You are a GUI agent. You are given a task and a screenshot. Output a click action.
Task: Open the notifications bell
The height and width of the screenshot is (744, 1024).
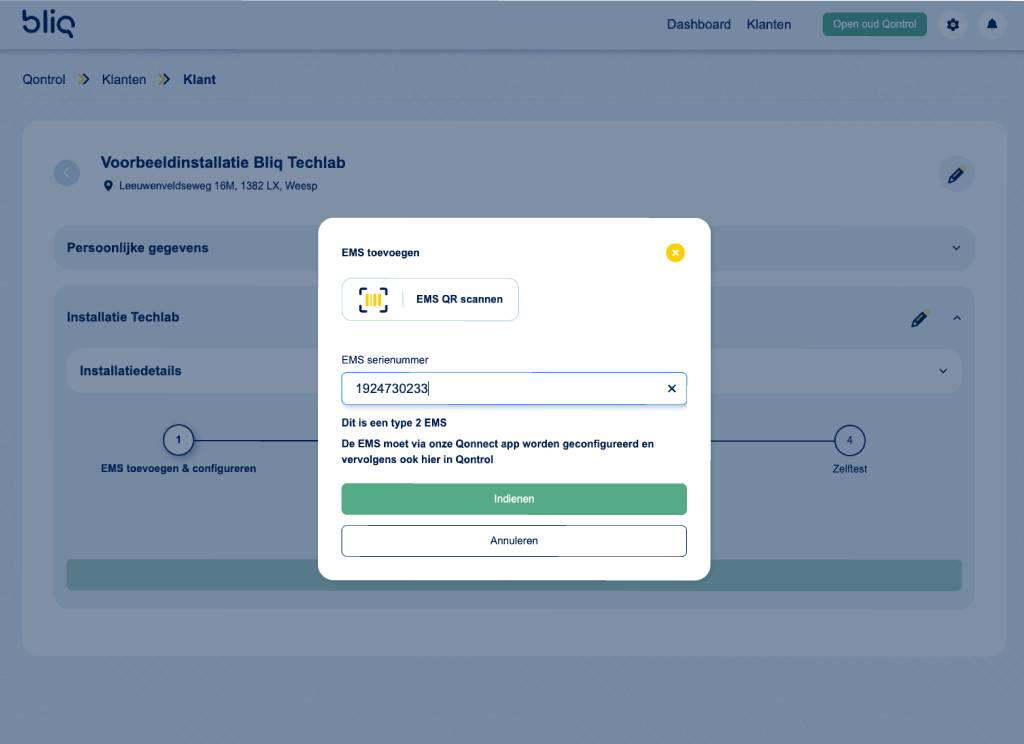tap(992, 24)
